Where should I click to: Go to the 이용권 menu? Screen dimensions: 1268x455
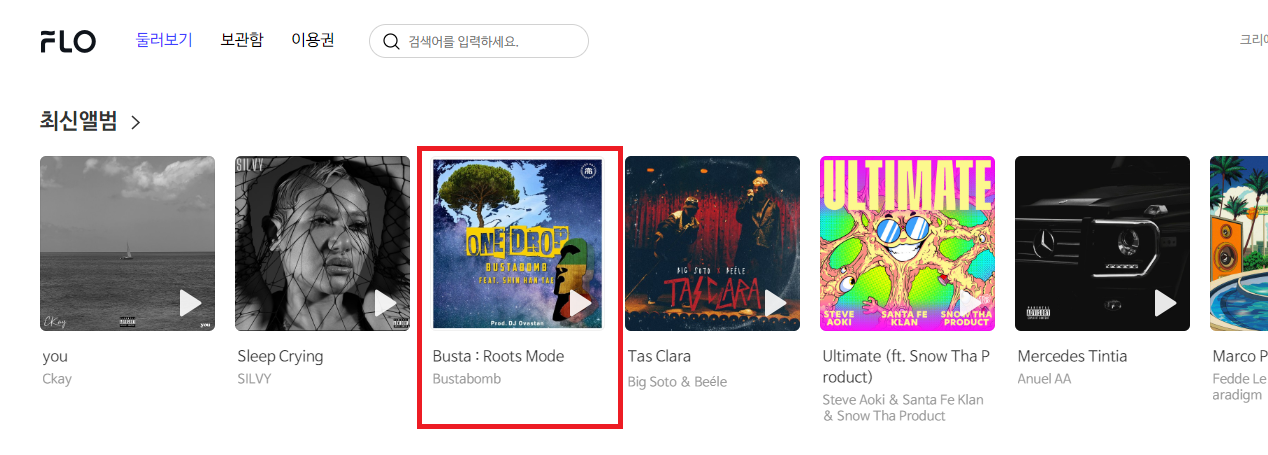[313, 40]
